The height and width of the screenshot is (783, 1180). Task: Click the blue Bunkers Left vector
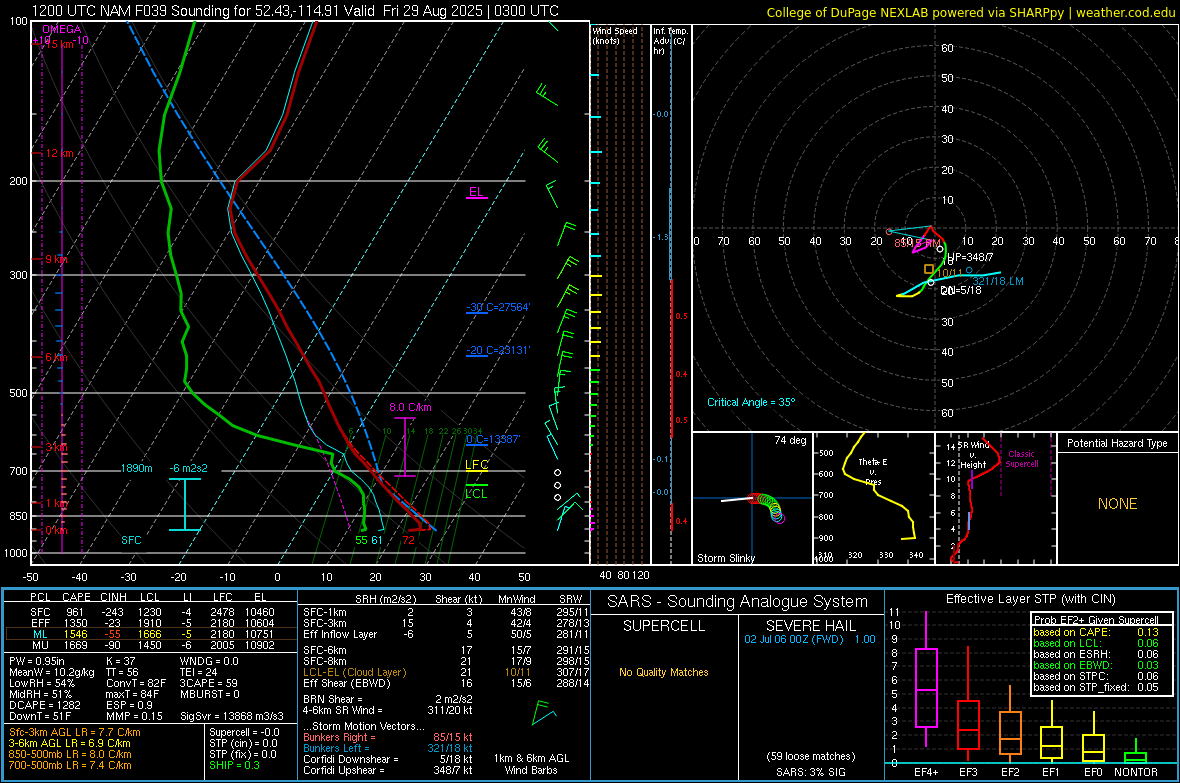[x=388, y=748]
